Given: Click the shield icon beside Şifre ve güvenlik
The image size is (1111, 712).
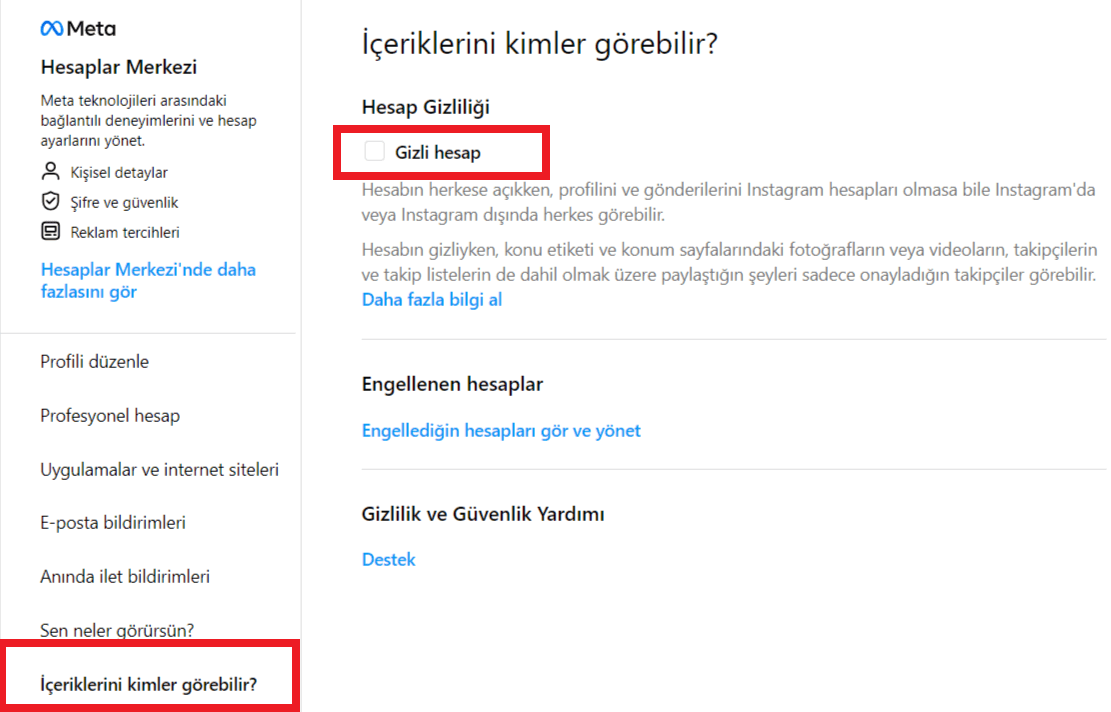Looking at the screenshot, I should click(x=50, y=201).
